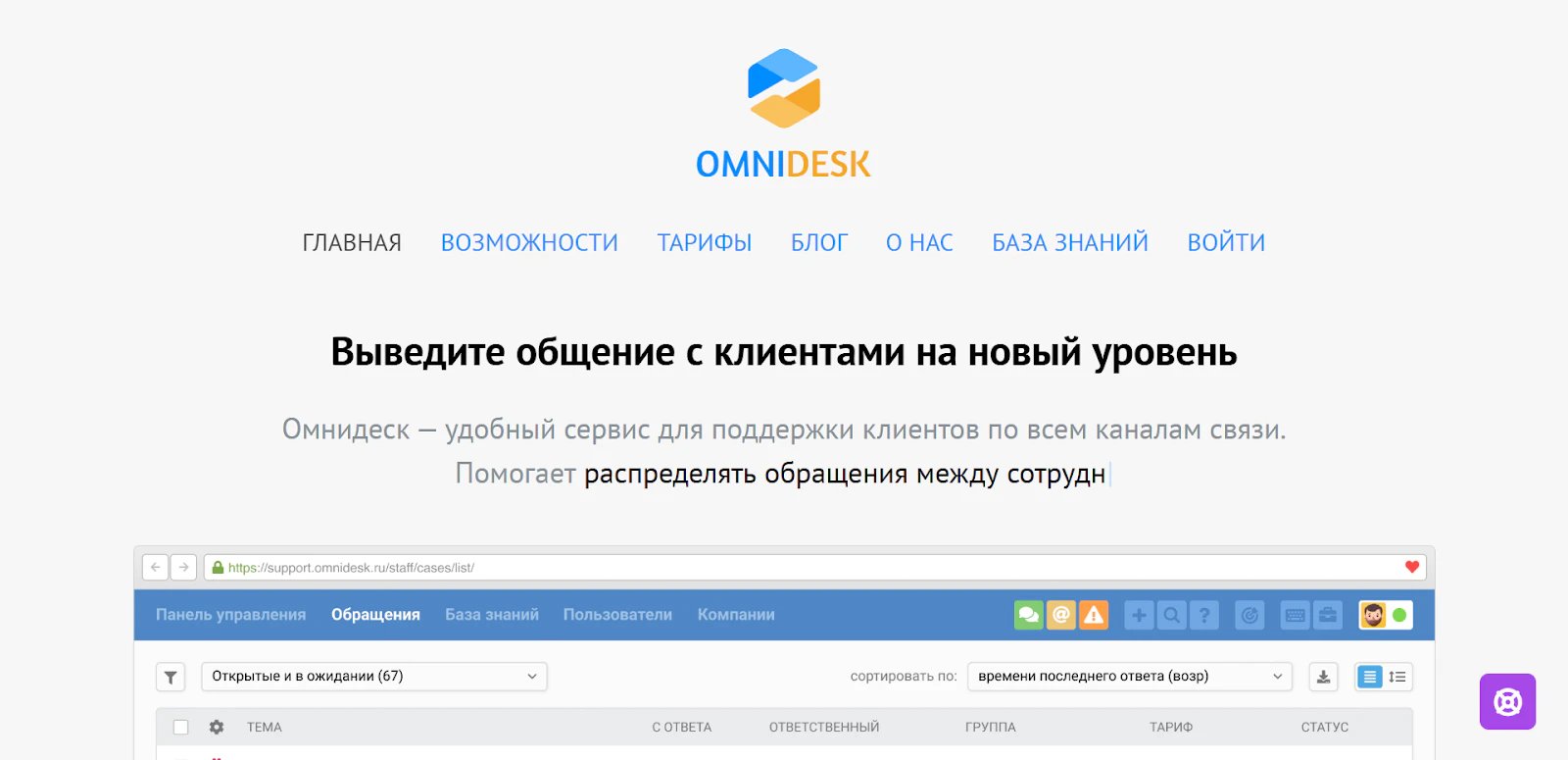Viewport: 1568px width, 760px height.
Task: Click the download export icon
Action: pyautogui.click(x=1323, y=677)
